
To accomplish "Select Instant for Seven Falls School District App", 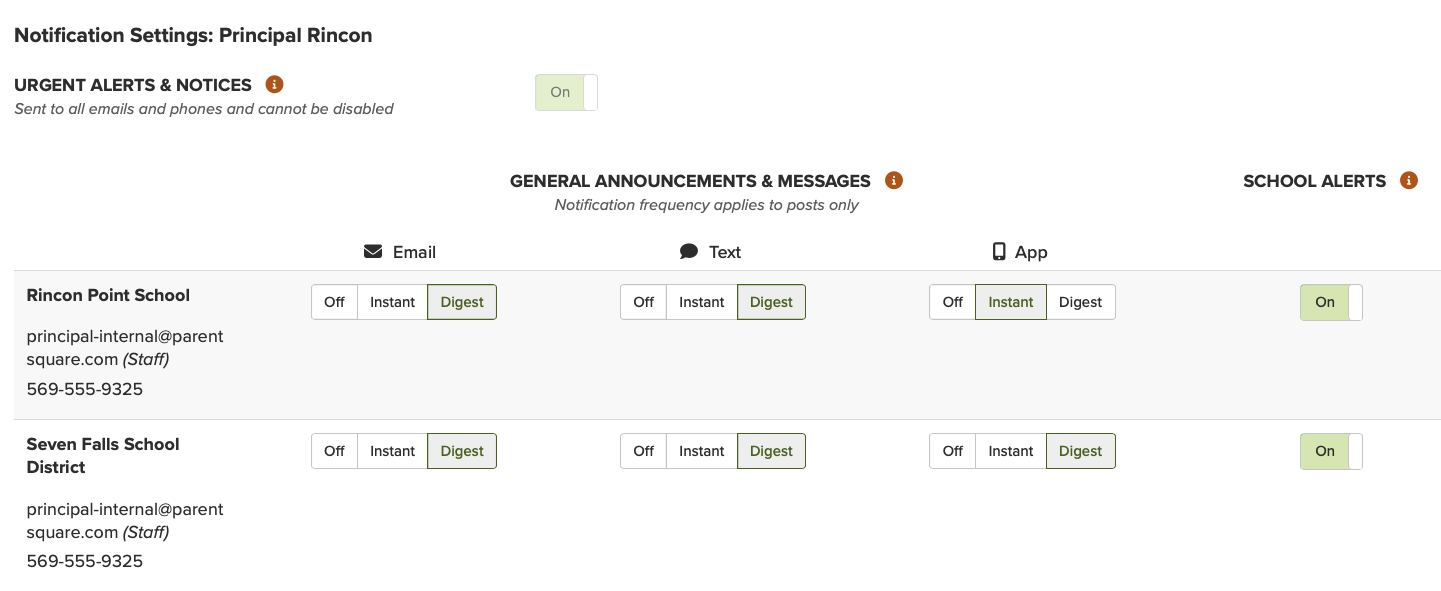I will 1011,451.
